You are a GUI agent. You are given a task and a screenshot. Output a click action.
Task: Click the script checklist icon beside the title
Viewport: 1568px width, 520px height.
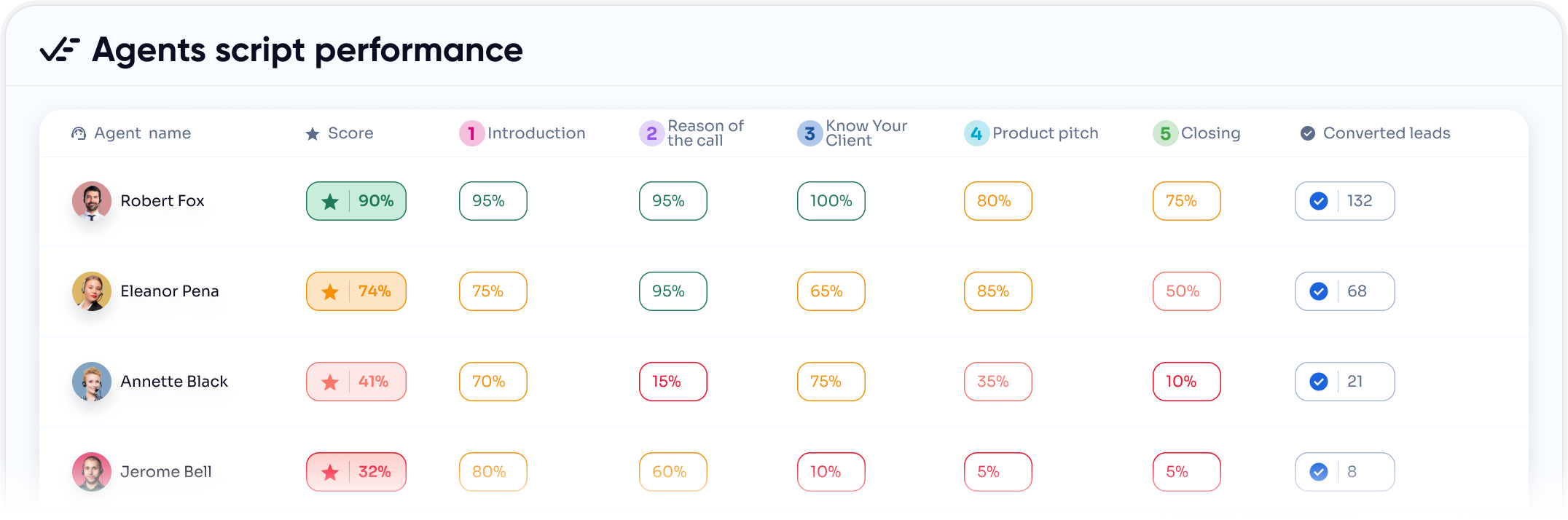click(x=59, y=50)
